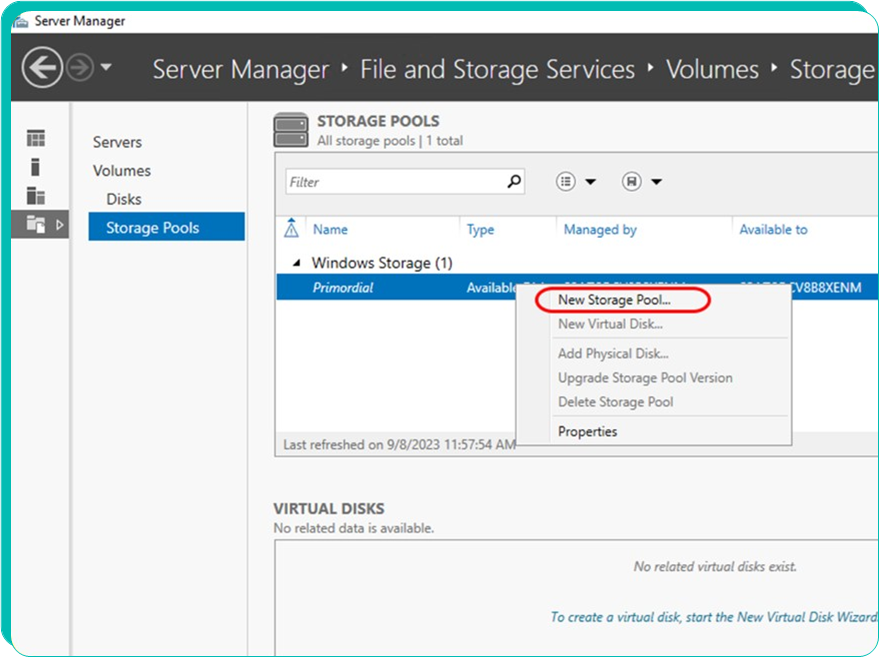
Task: Open the save query dropdown arrow
Action: click(656, 182)
